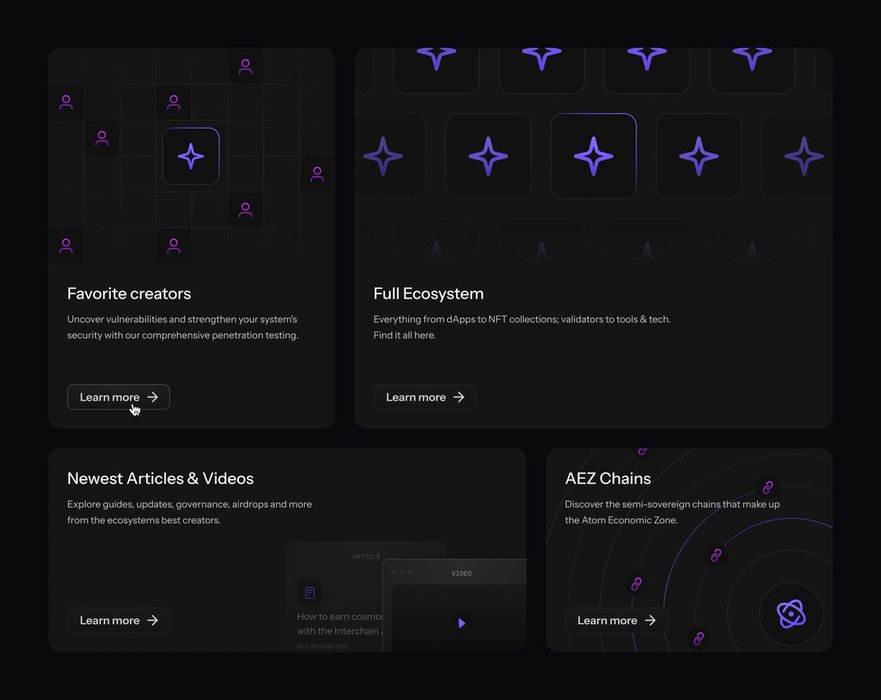The height and width of the screenshot is (700, 881).
Task: Click the center glowing star tile in Full Ecosystem
Action: pos(593,156)
